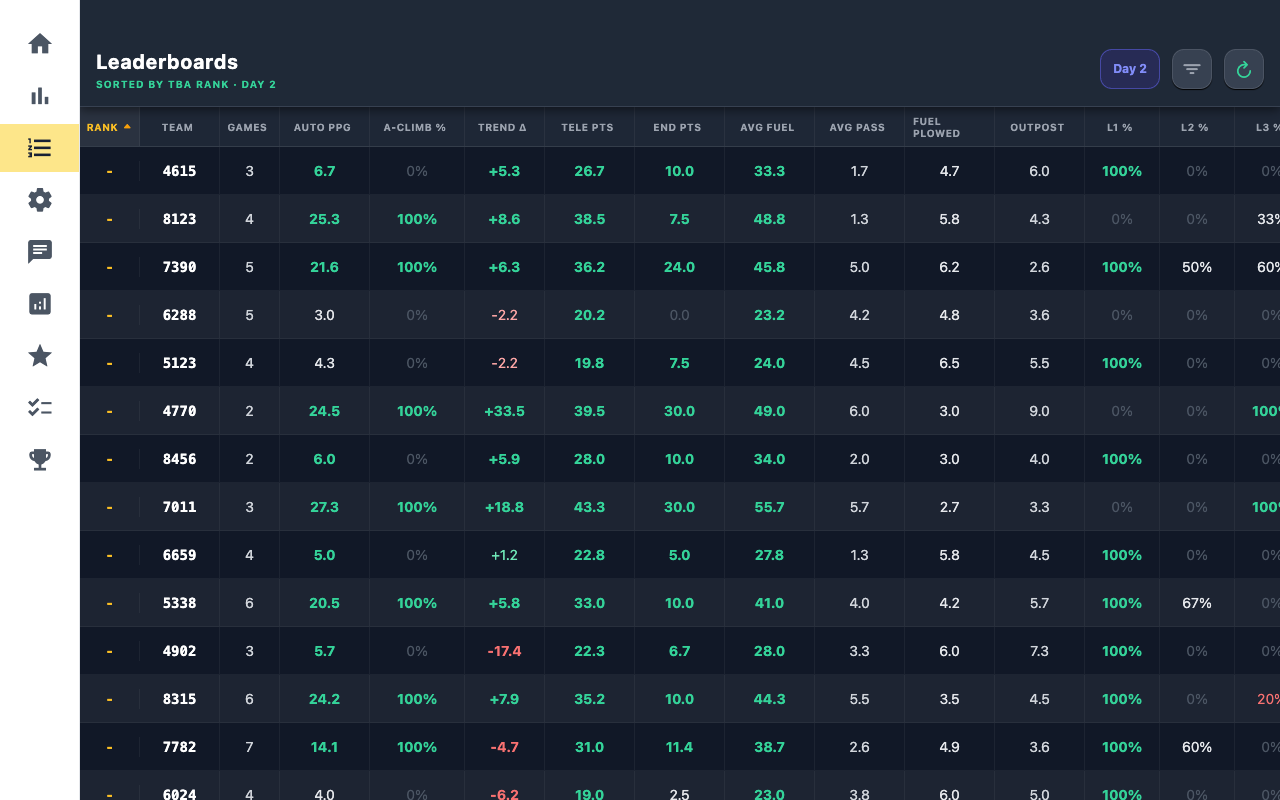1280x800 pixels.
Task: Open the analytics report icon in sidebar
Action: coord(40,304)
